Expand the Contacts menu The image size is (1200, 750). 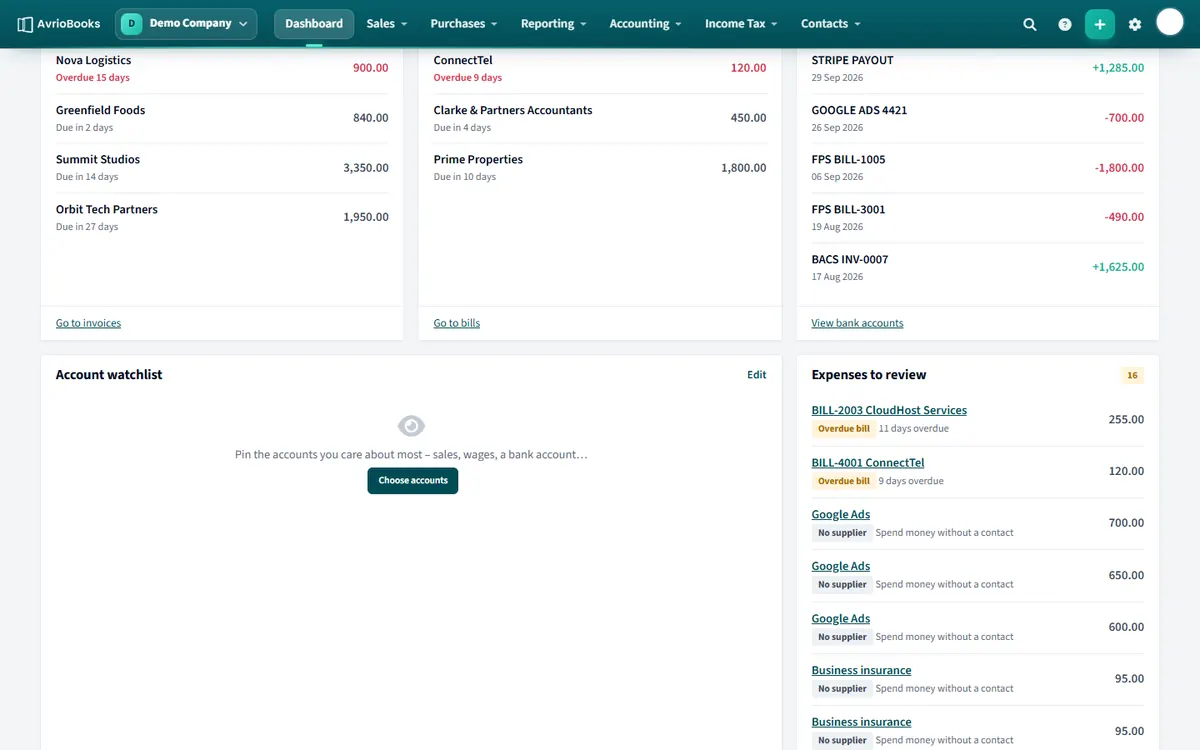830,24
